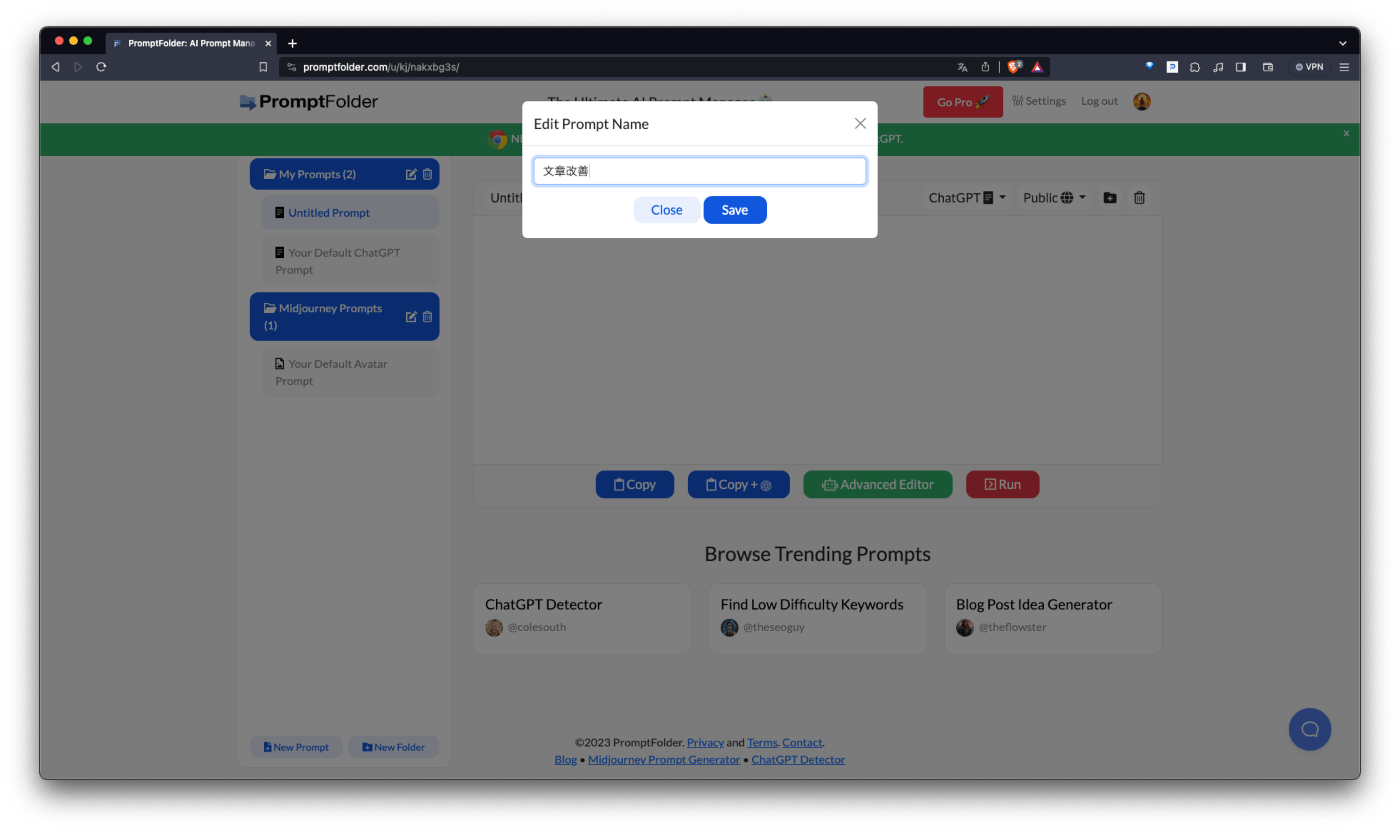This screenshot has width=1400, height=832.
Task: Open the Privacy link in footer
Action: (x=705, y=742)
